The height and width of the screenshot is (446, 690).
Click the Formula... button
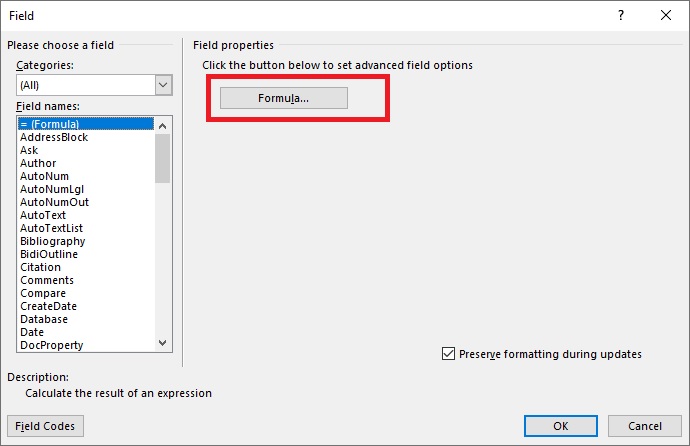click(284, 98)
